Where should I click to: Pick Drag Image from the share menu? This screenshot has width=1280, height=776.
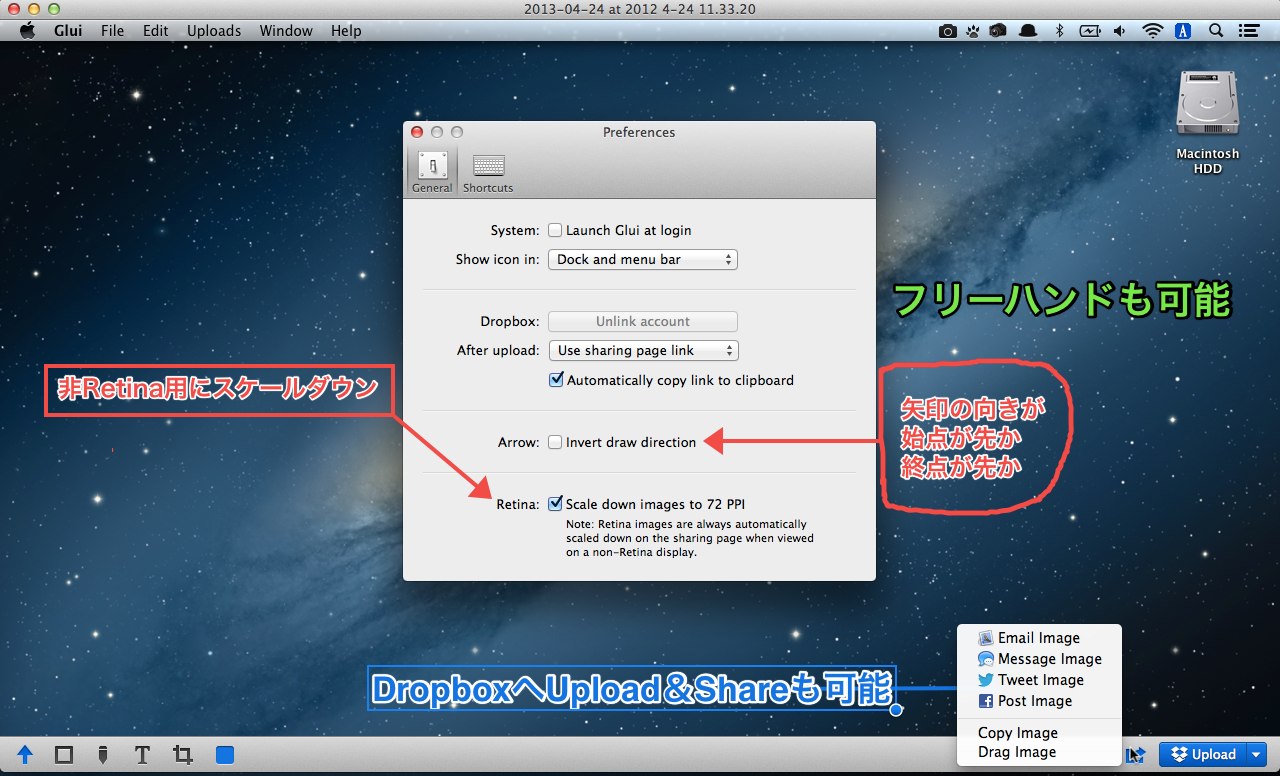(1039, 752)
